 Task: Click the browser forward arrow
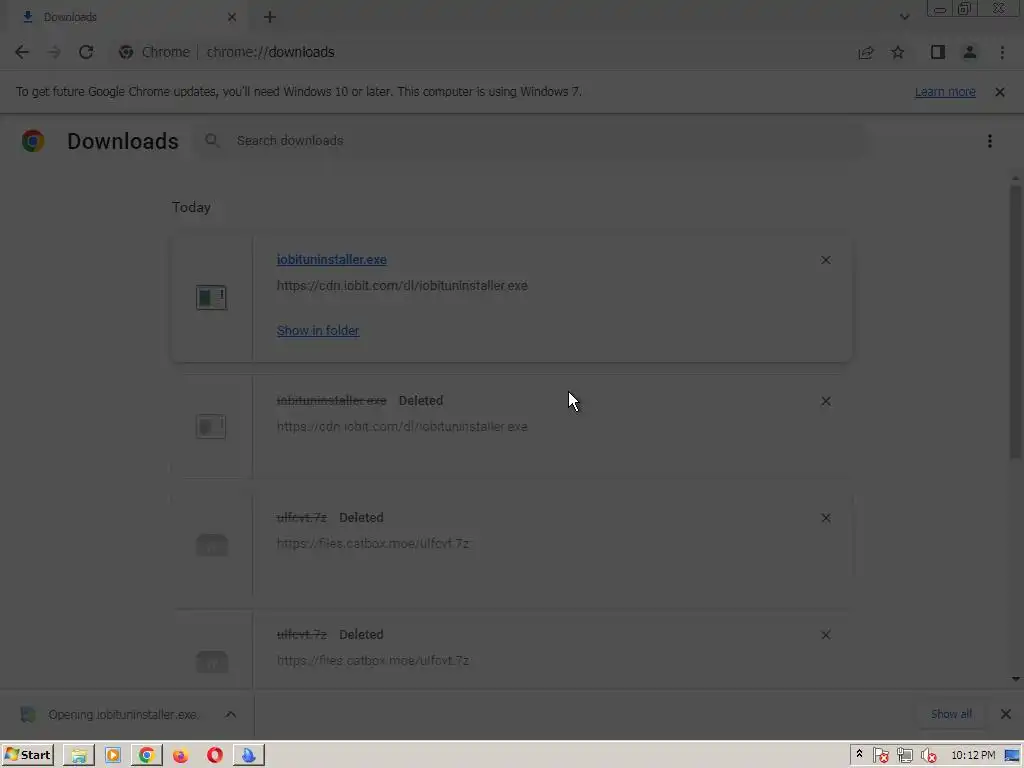point(54,52)
